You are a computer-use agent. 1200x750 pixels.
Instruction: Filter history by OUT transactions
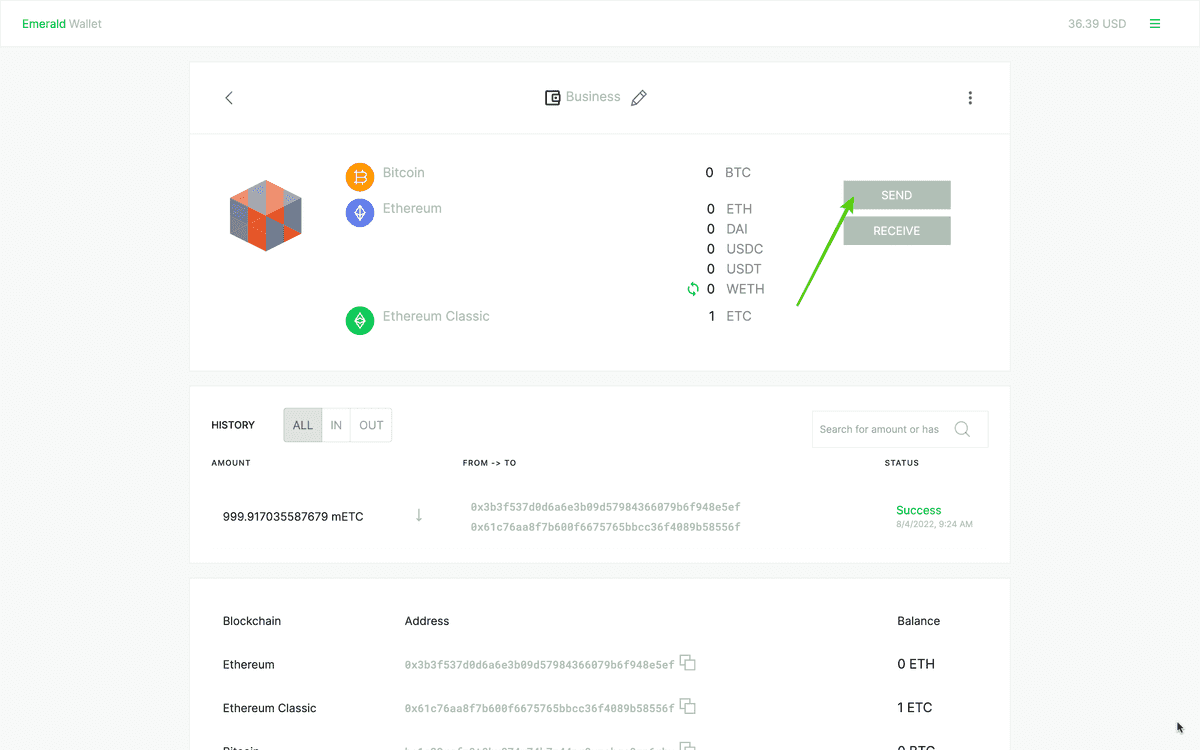[371, 425]
